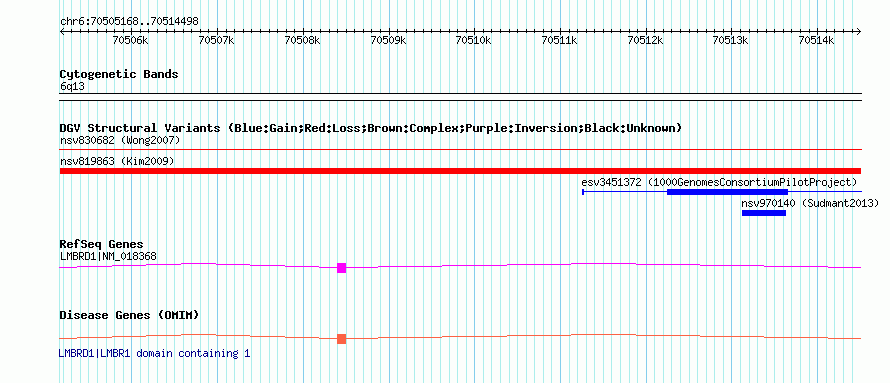Click the 6q13 cytogenetic band label
This screenshot has width=890, height=383.
72,87
